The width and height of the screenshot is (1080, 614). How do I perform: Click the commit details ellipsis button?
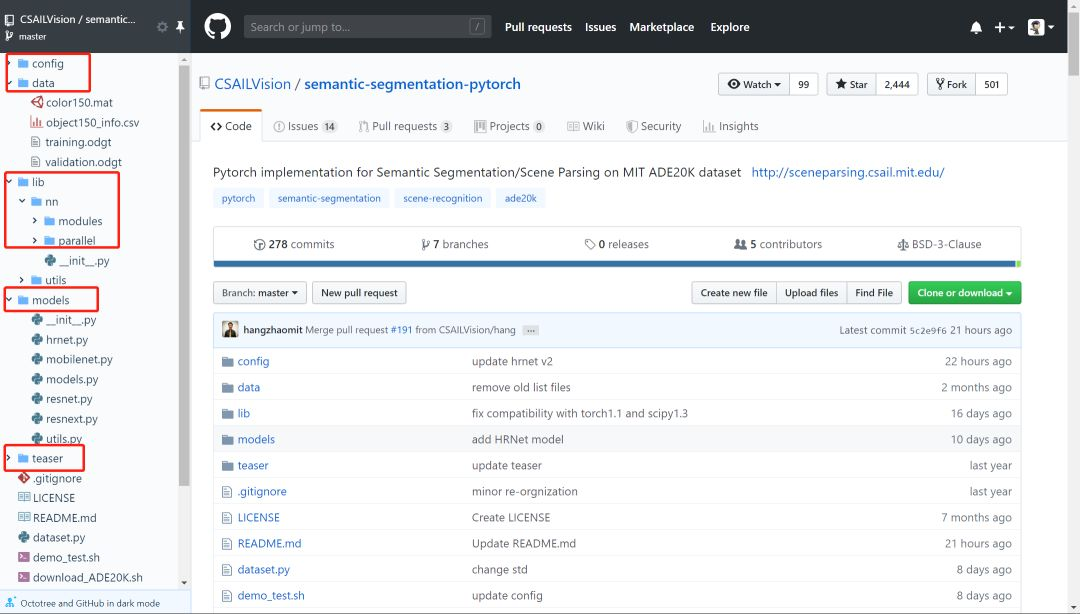click(x=531, y=330)
